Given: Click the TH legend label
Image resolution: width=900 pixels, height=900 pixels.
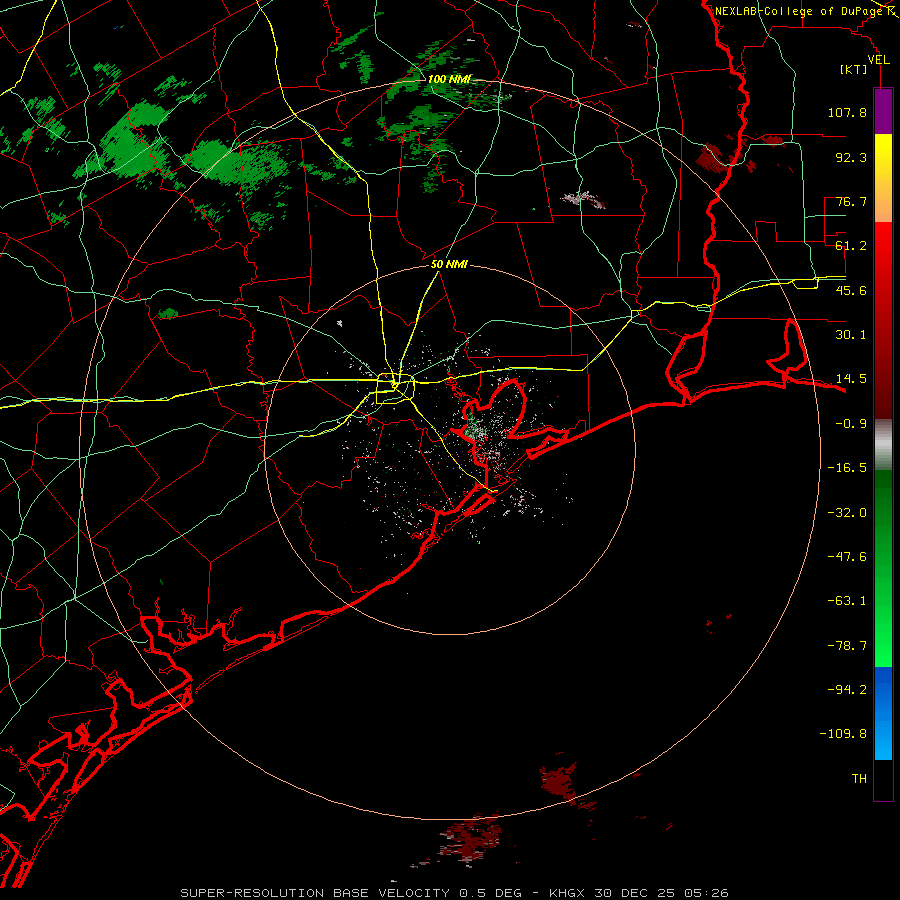Looking at the screenshot, I should [859, 779].
